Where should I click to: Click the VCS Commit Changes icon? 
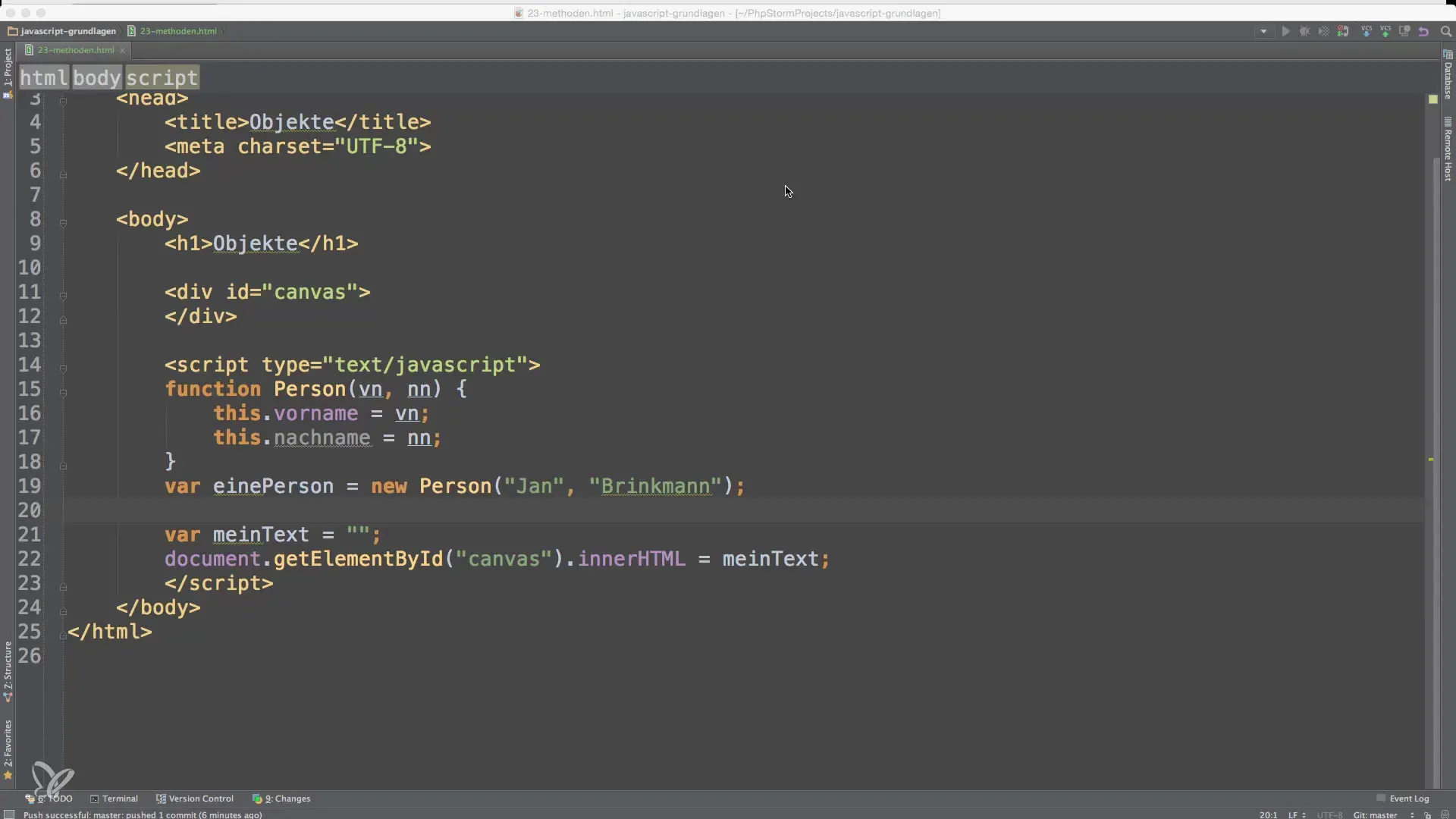coord(1385,31)
